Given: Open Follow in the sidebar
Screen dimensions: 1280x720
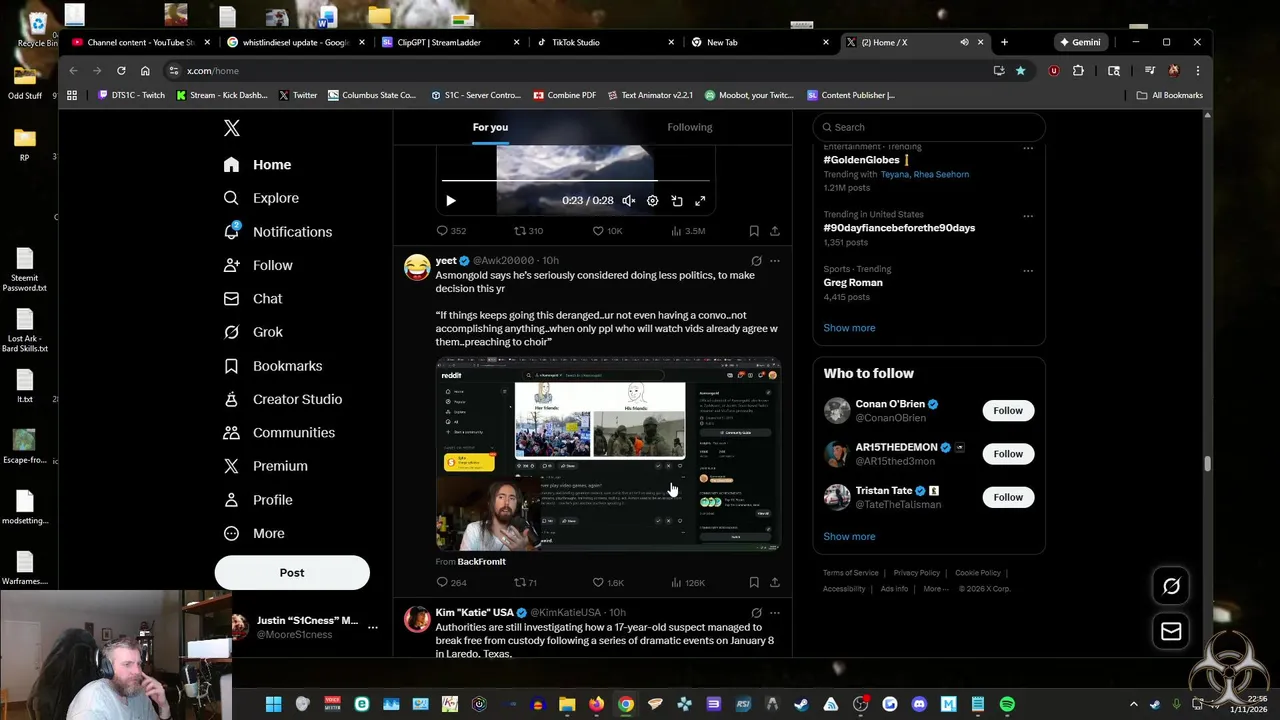Looking at the screenshot, I should click(259, 265).
